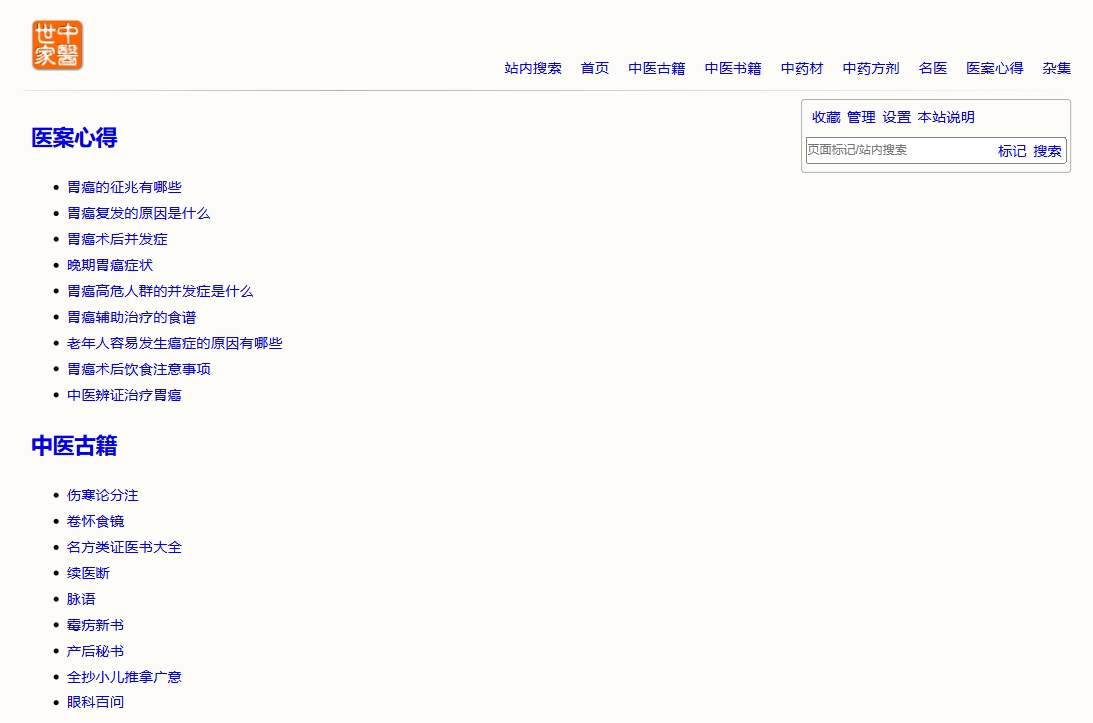Open the book 全抄小儿推拿广意
Viewport: 1093px width, 723px height.
(124, 677)
